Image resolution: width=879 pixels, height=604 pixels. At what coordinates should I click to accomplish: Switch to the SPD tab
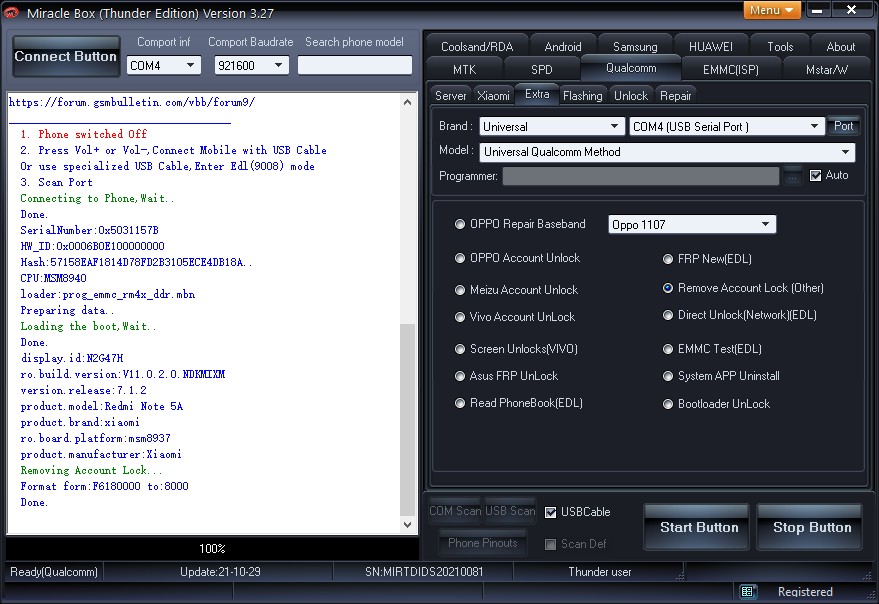pyautogui.click(x=542, y=70)
